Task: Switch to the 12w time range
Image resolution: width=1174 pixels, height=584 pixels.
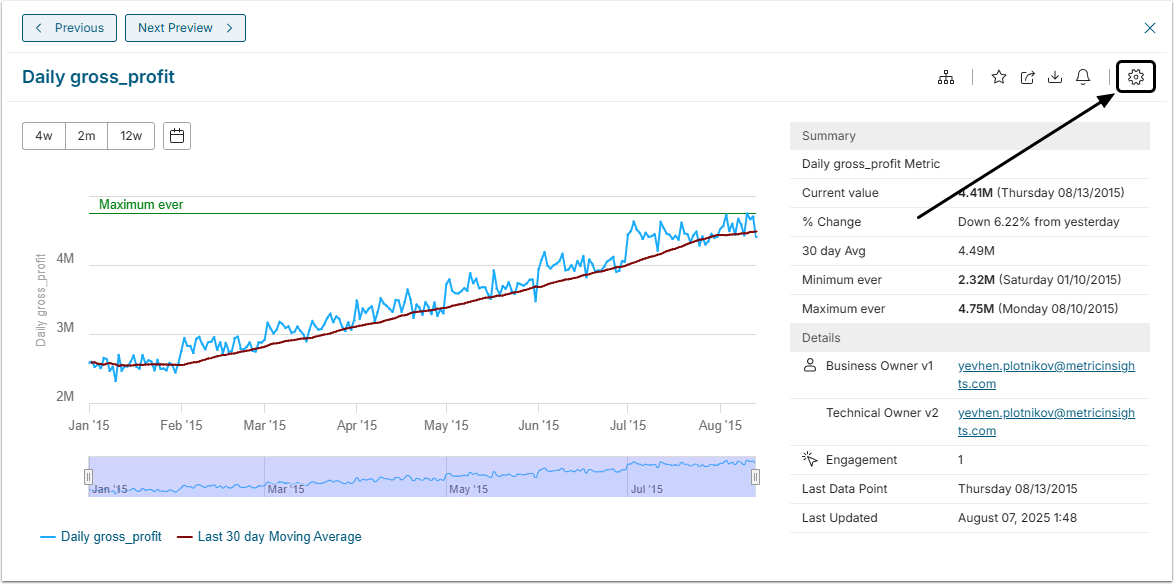Action: pos(131,136)
